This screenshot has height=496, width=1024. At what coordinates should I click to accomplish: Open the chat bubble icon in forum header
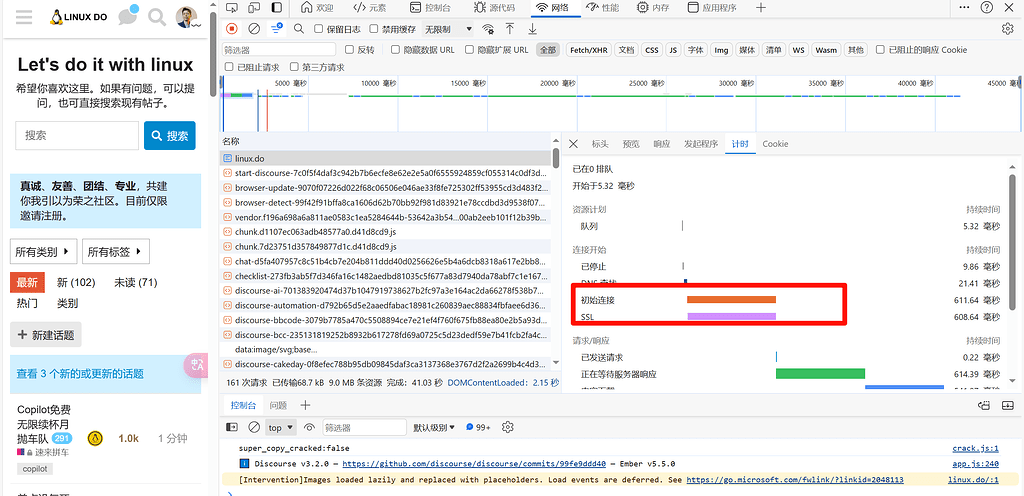tap(127, 16)
